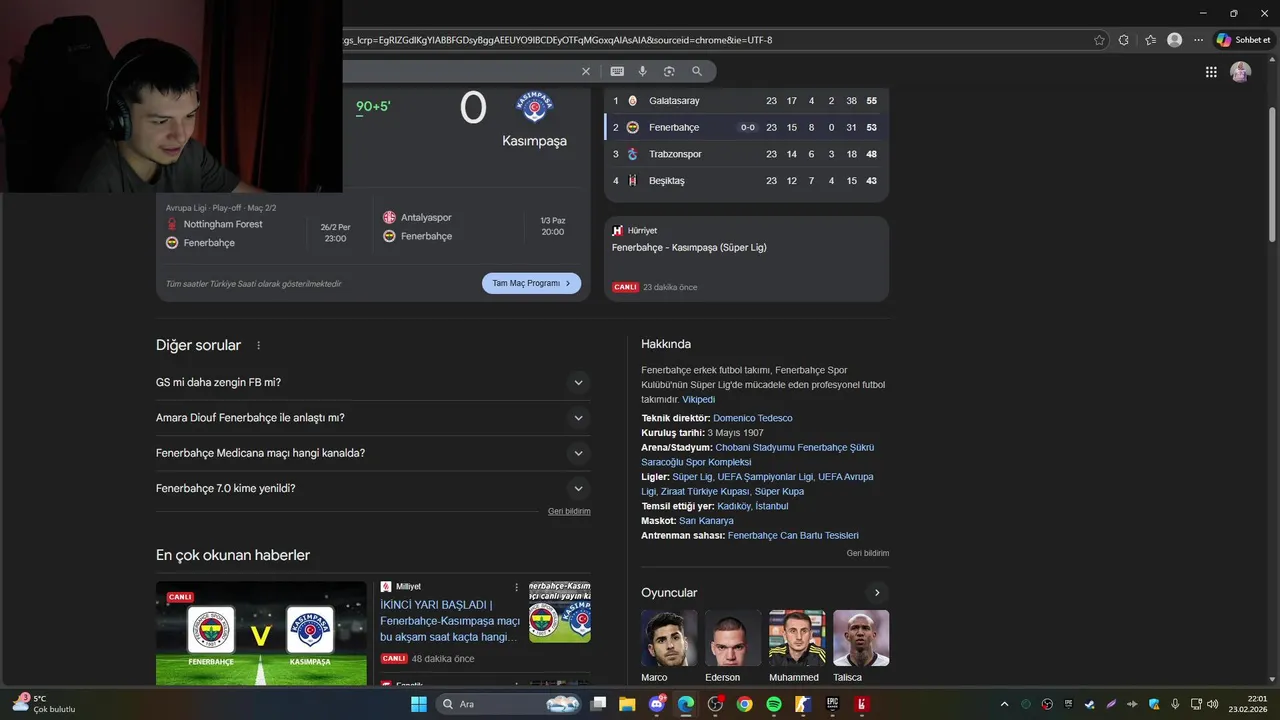Open the Tam Maç Programı schedule

coord(531,283)
